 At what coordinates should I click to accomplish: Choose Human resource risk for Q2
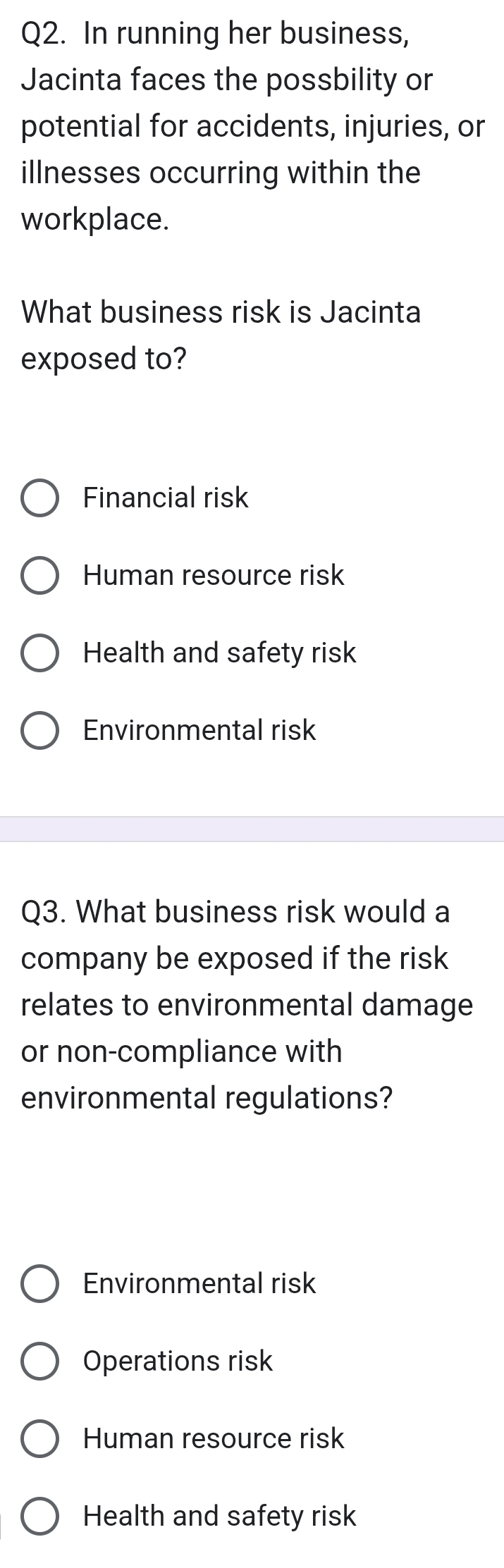(40, 576)
